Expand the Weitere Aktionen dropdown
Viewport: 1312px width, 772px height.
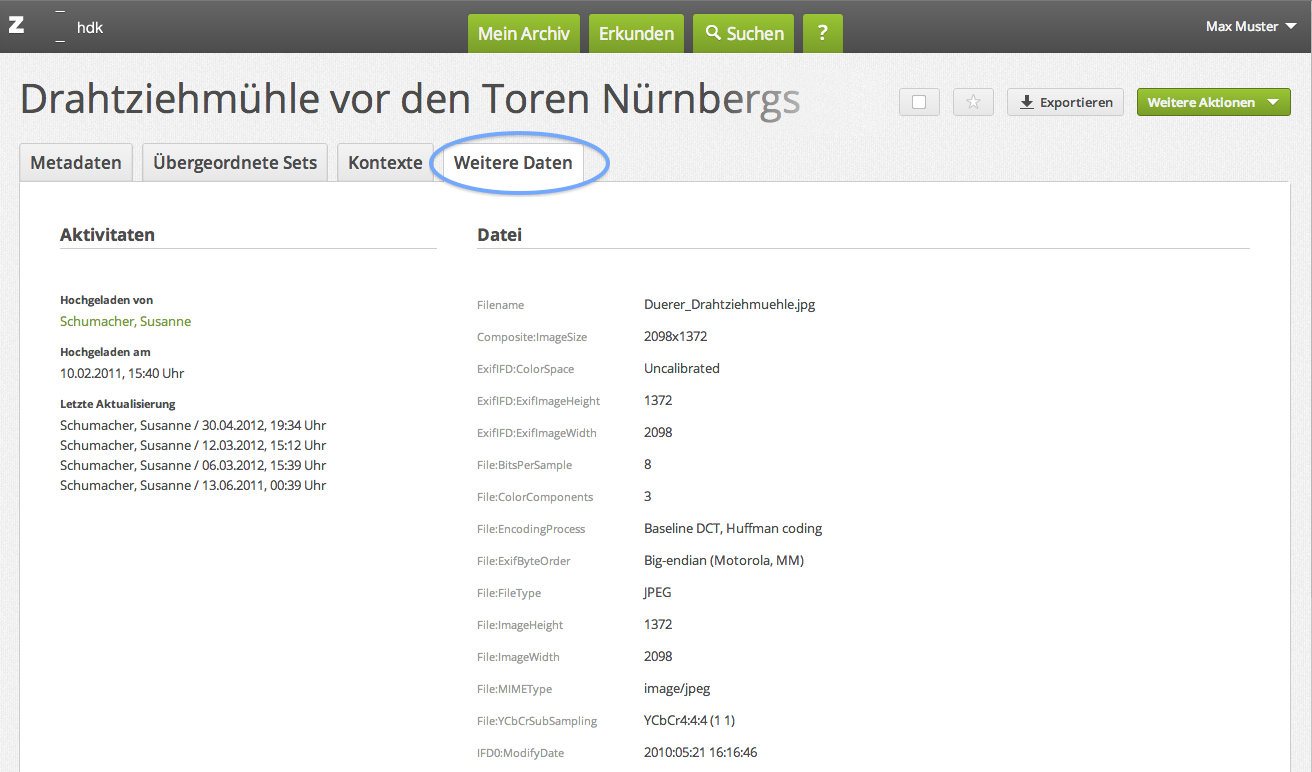[1213, 102]
